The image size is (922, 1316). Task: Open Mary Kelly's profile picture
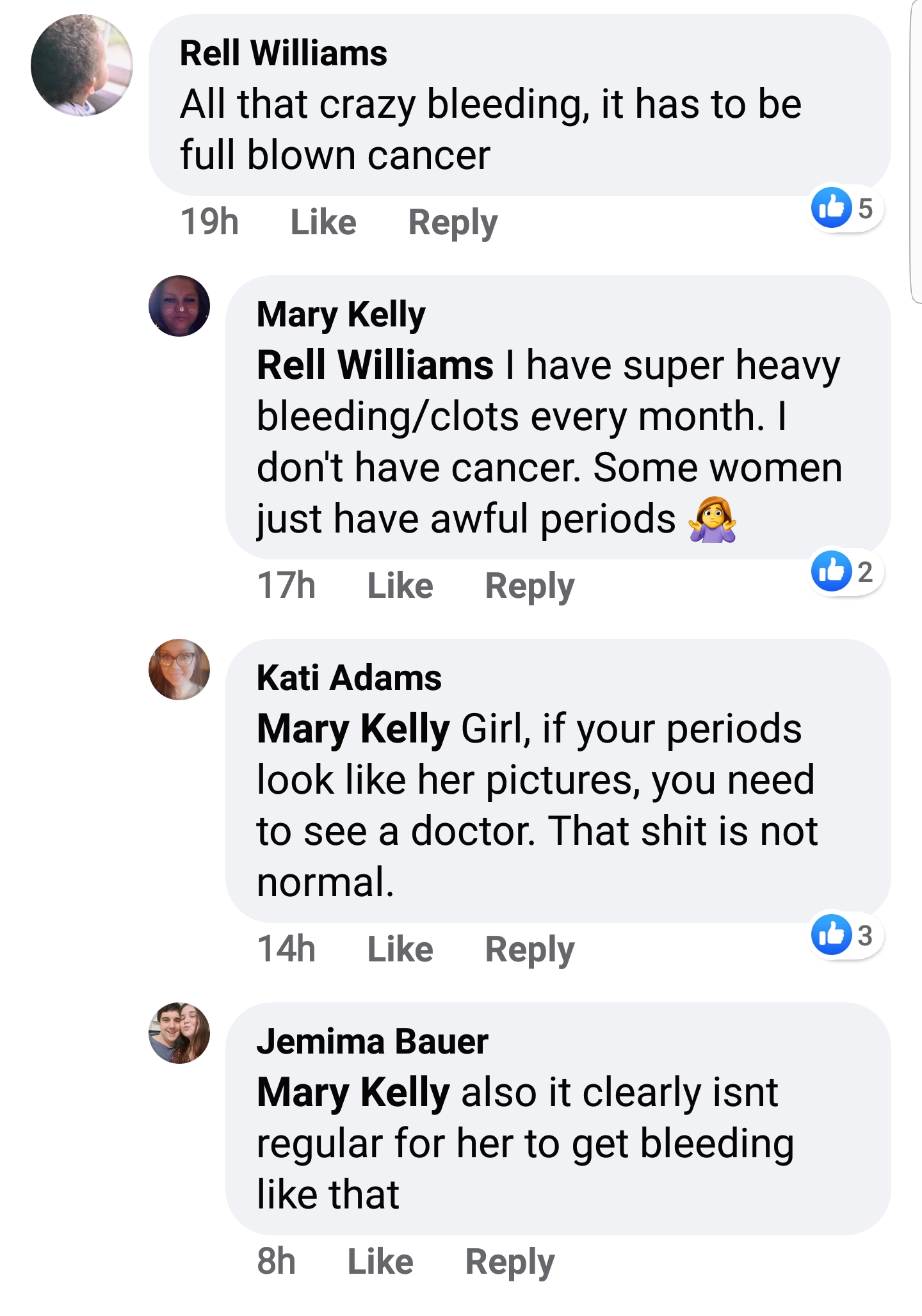point(179,306)
